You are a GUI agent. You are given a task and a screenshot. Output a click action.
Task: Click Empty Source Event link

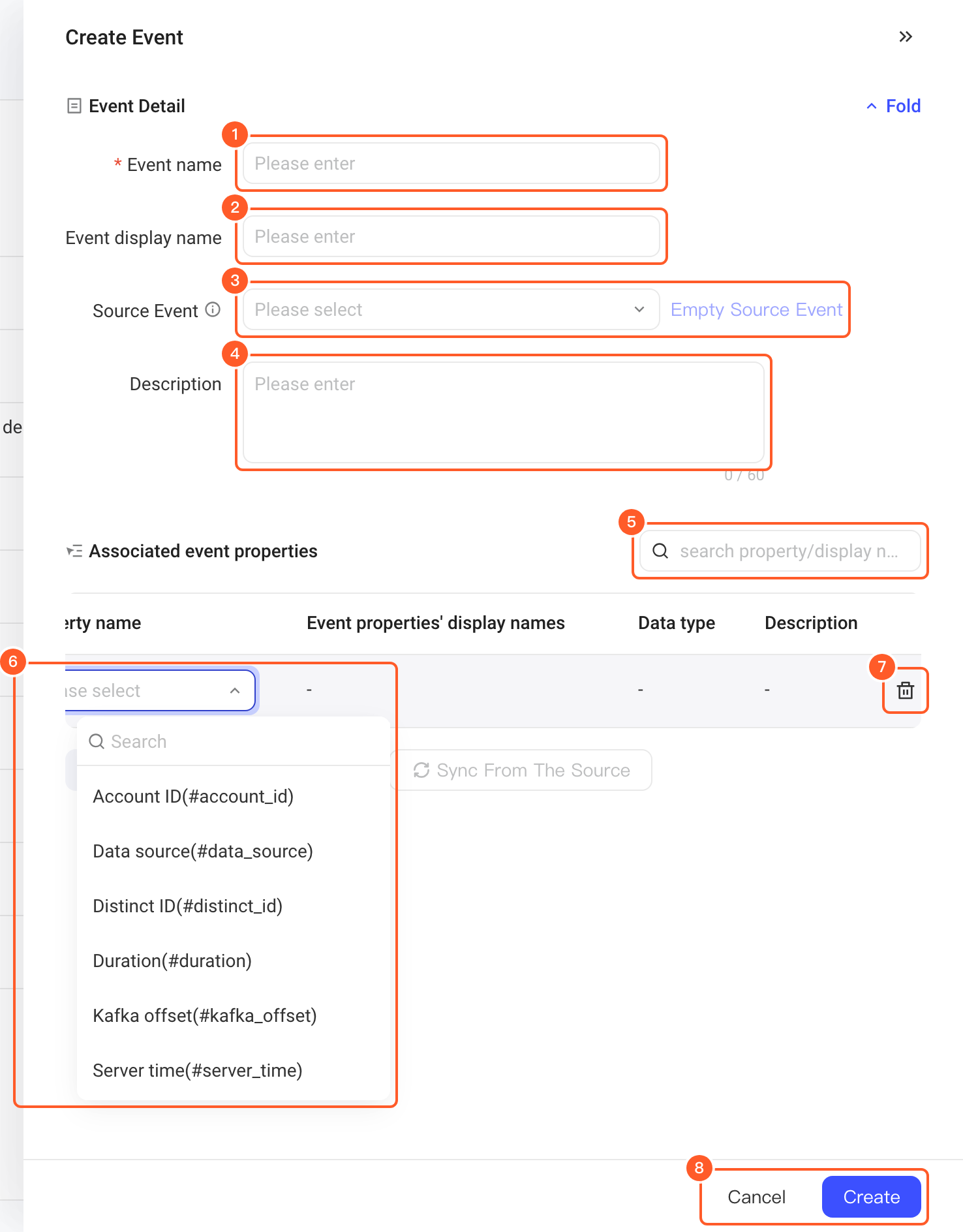757,309
